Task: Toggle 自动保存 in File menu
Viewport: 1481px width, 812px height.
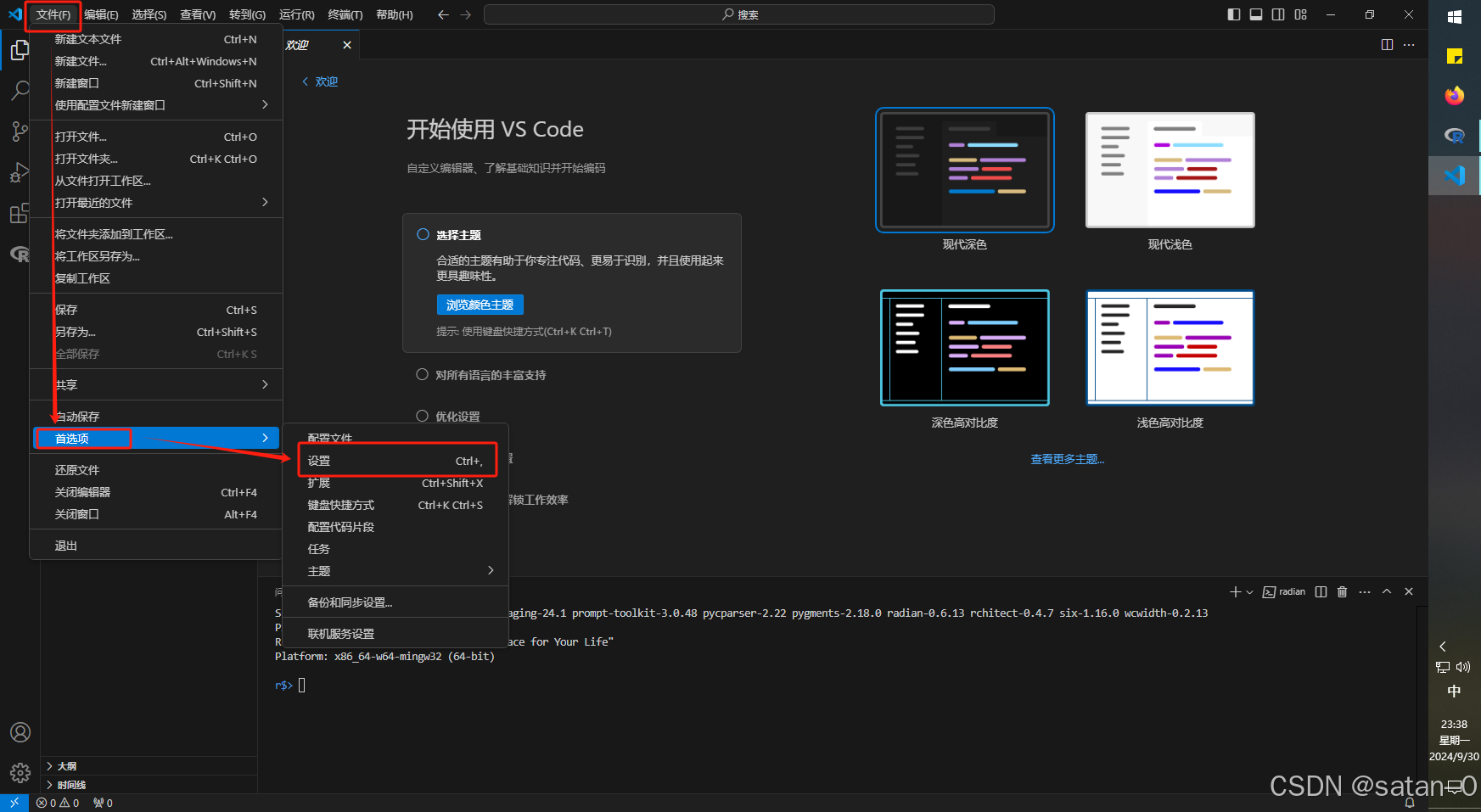Action: click(156, 417)
